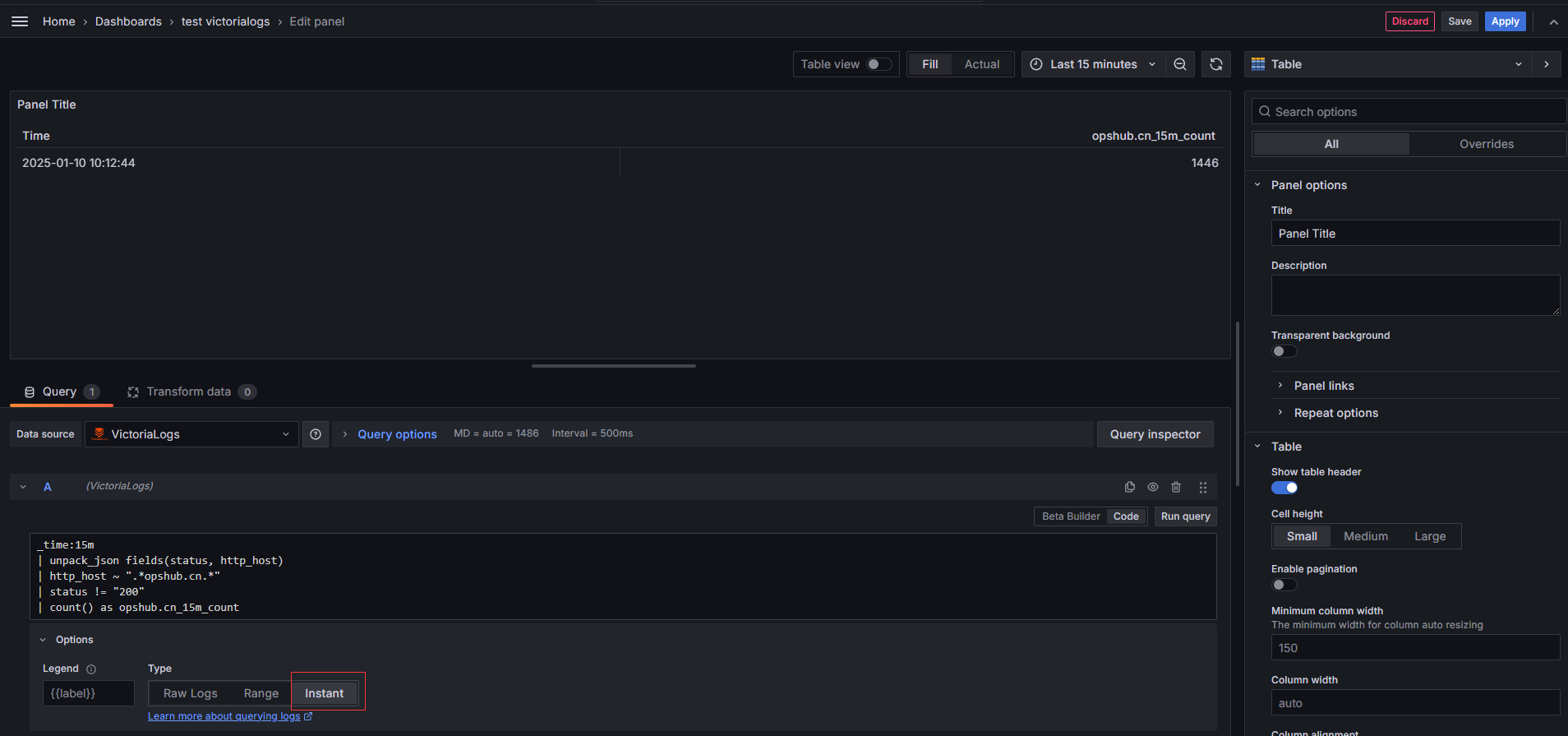Enable the Table view toggle
This screenshot has height=736, width=1568.
pyautogui.click(x=879, y=64)
